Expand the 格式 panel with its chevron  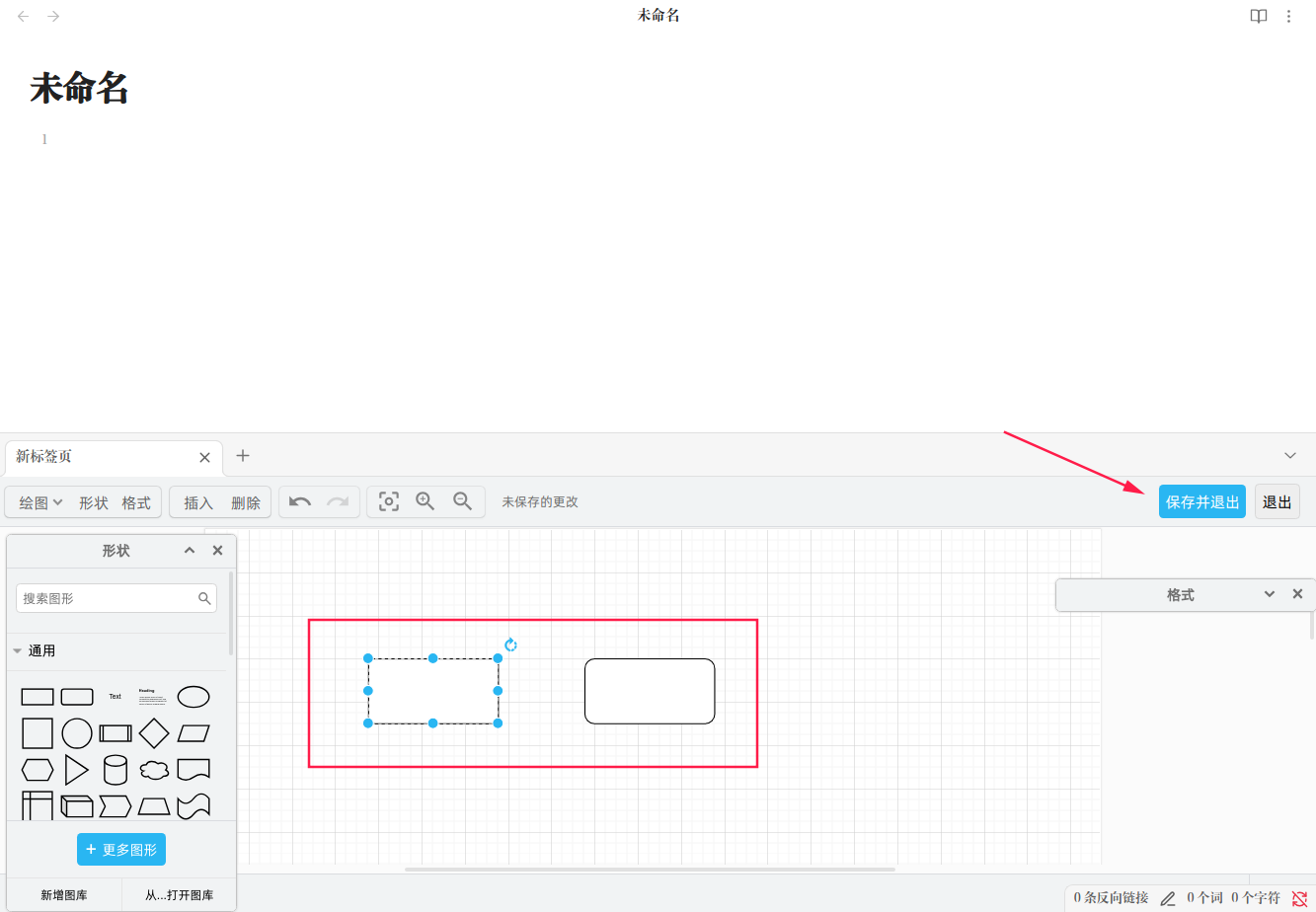tap(1270, 594)
